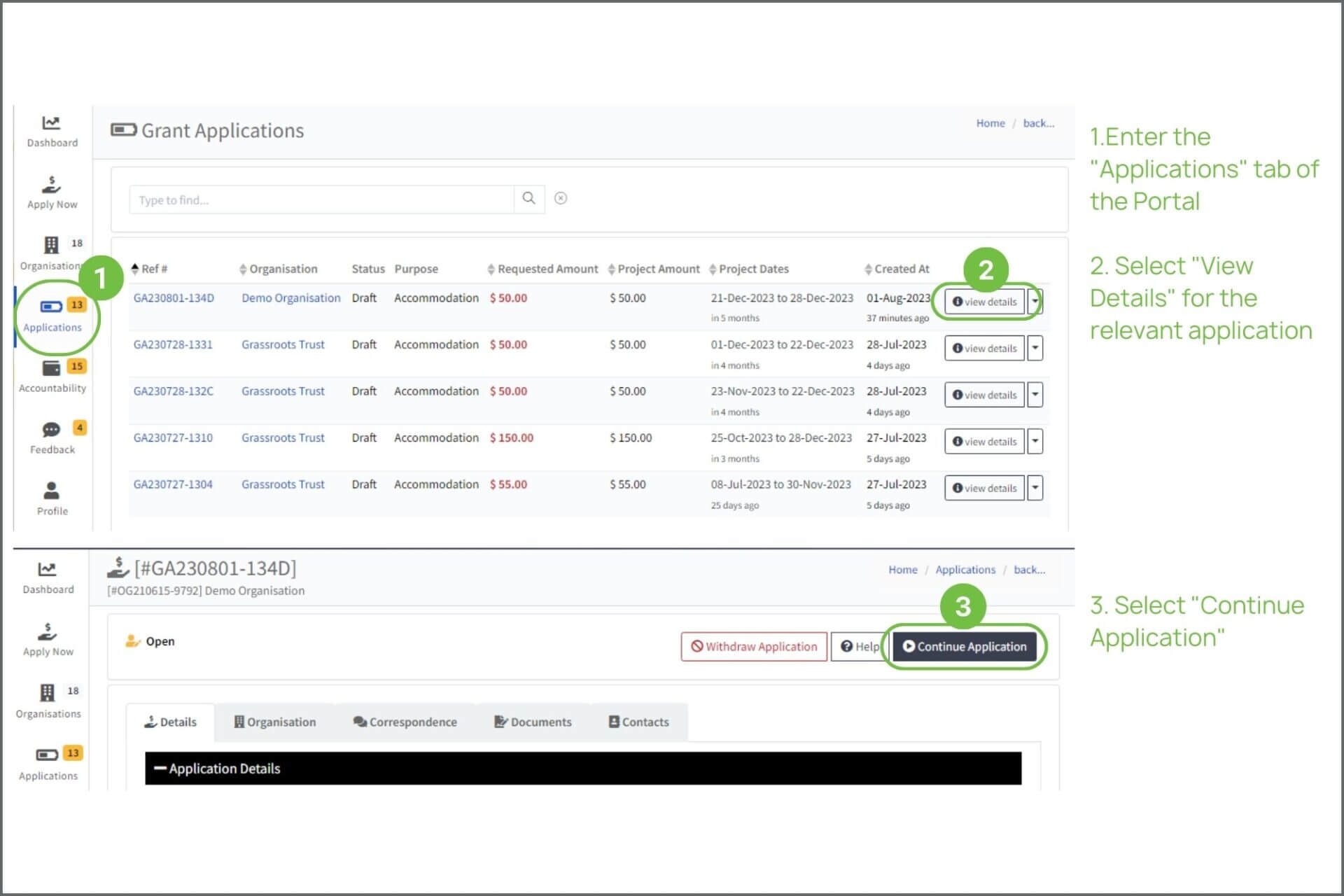Click Withdraw Application button
This screenshot has height=896, width=1344.
[x=754, y=646]
